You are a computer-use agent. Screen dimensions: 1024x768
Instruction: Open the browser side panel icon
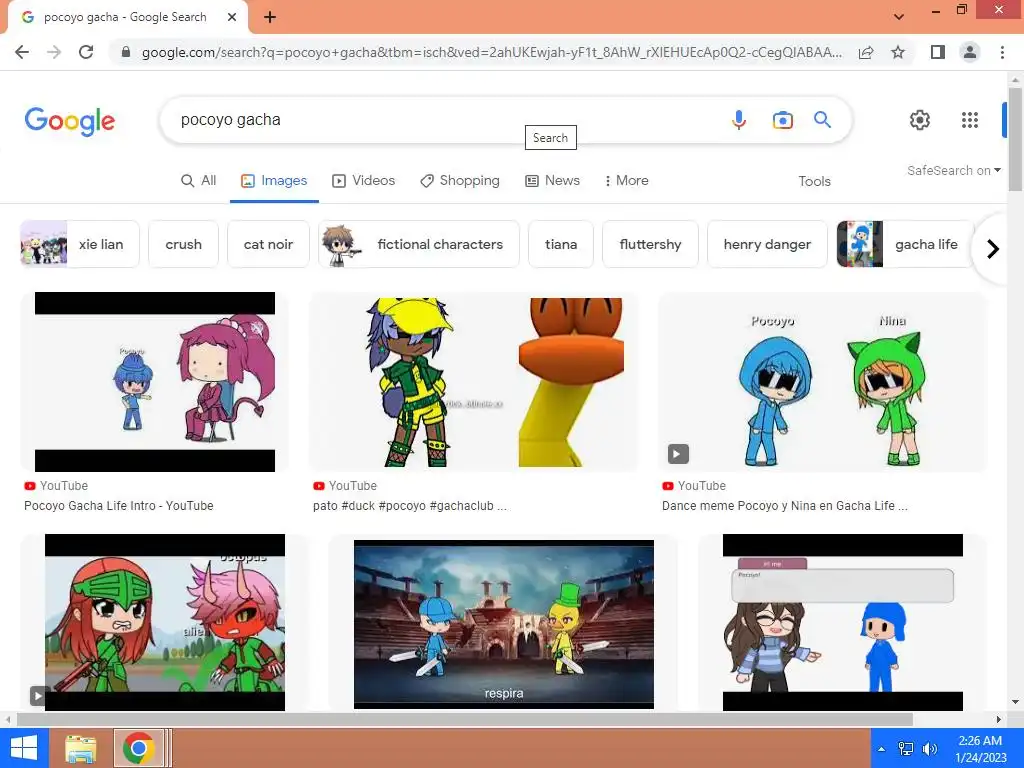[x=938, y=52]
